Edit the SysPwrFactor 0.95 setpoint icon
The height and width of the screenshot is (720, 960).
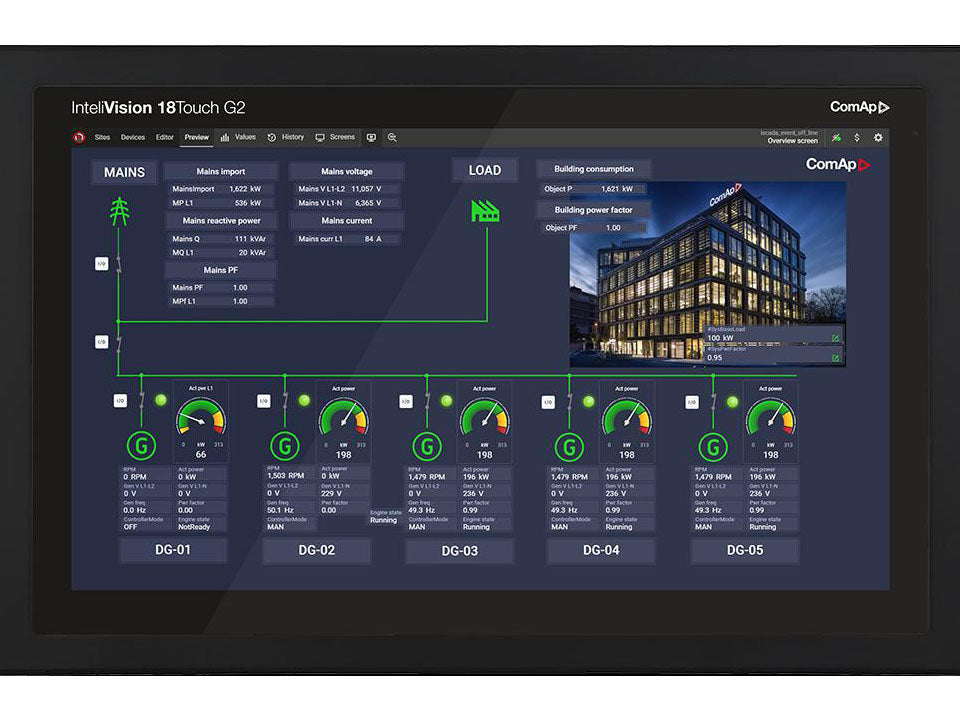tap(835, 356)
